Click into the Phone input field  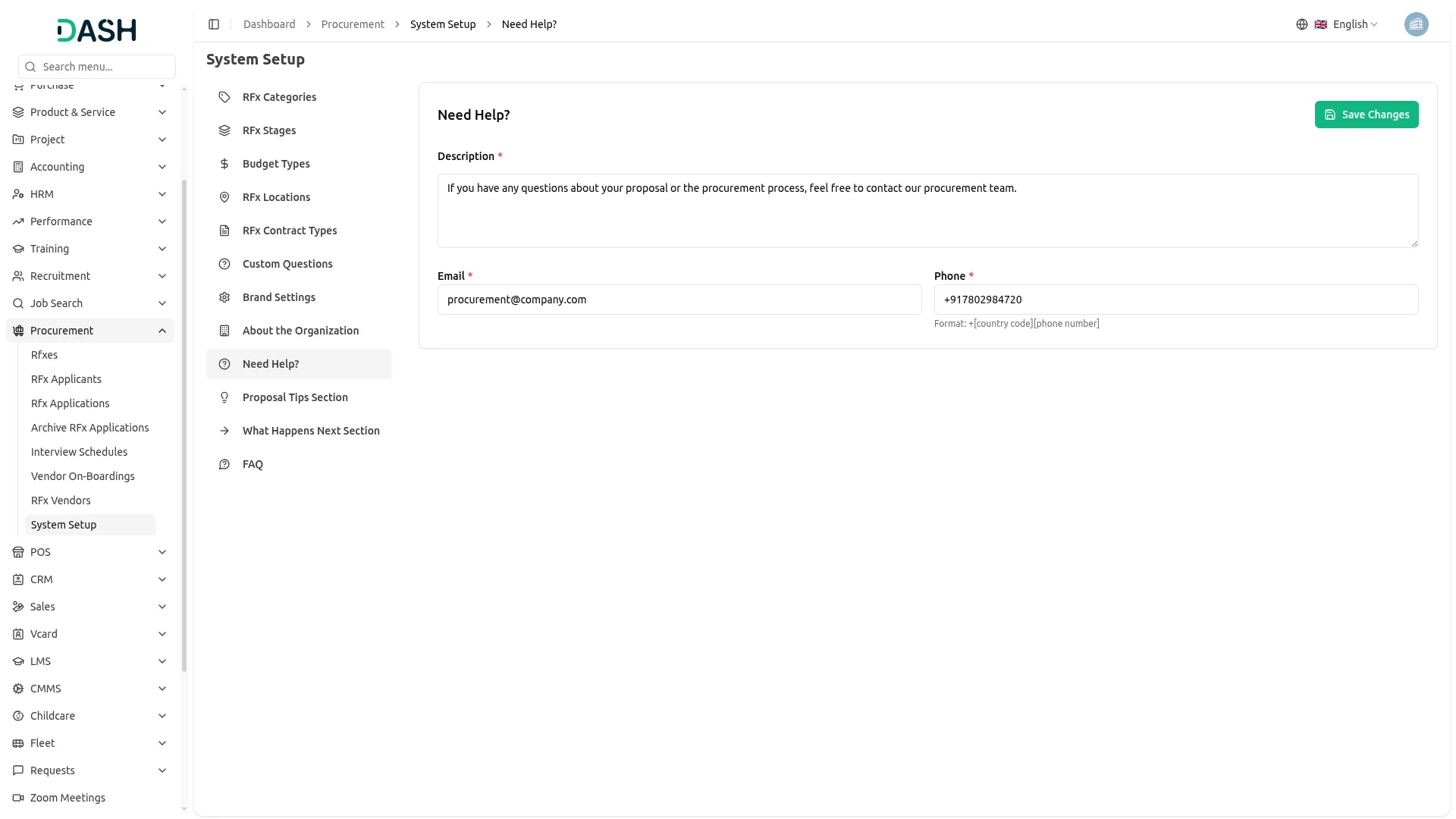(1175, 300)
